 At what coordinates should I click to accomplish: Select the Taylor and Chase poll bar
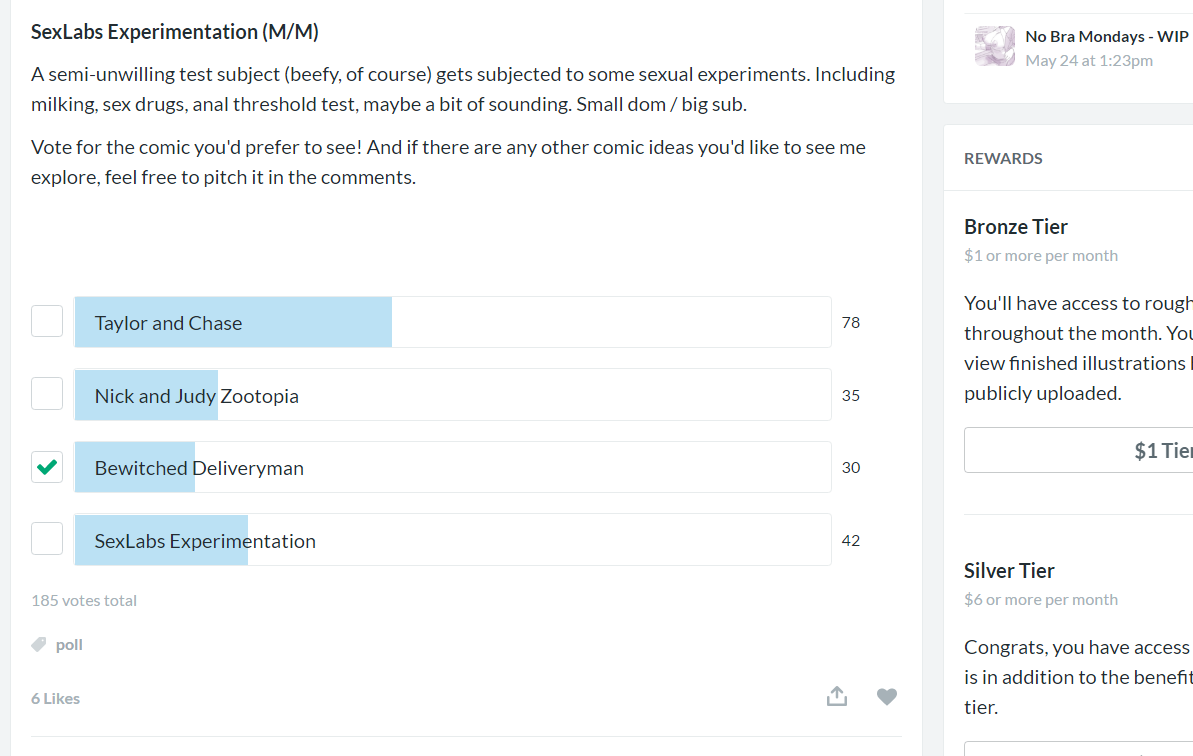pyautogui.click(x=452, y=322)
